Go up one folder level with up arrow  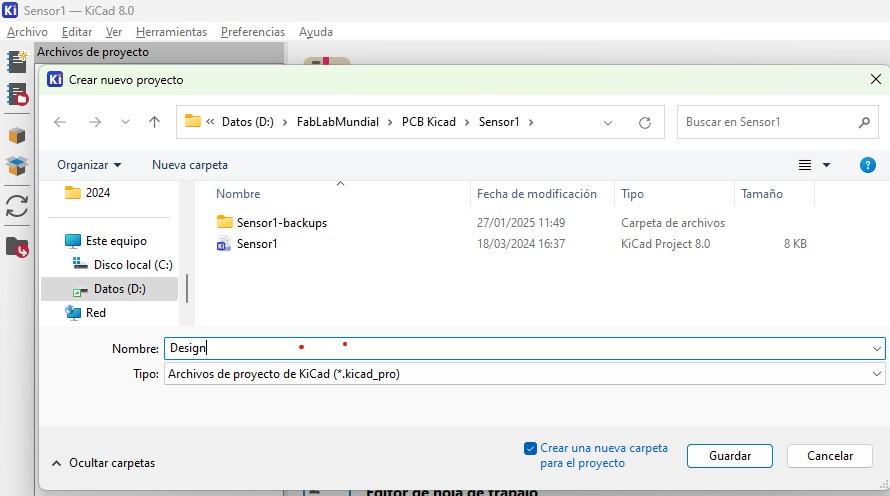(x=154, y=122)
